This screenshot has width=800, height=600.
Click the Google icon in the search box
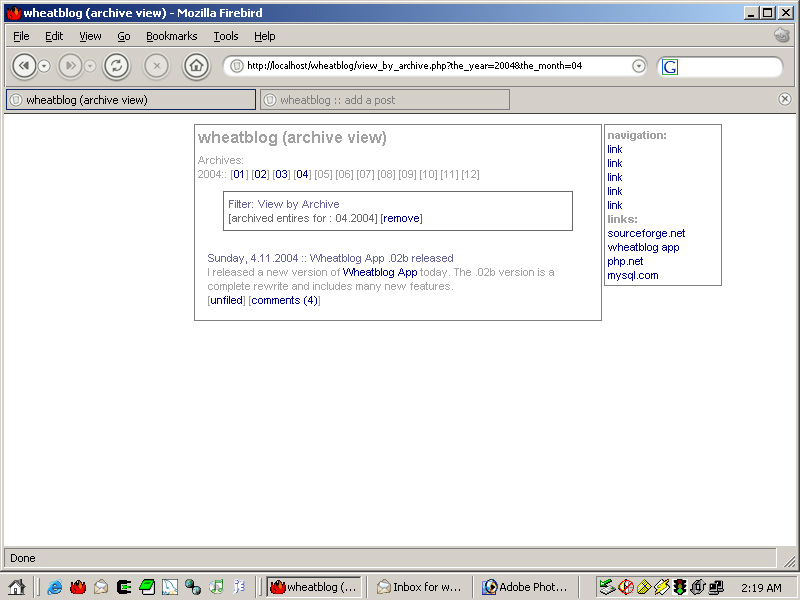[x=670, y=66]
